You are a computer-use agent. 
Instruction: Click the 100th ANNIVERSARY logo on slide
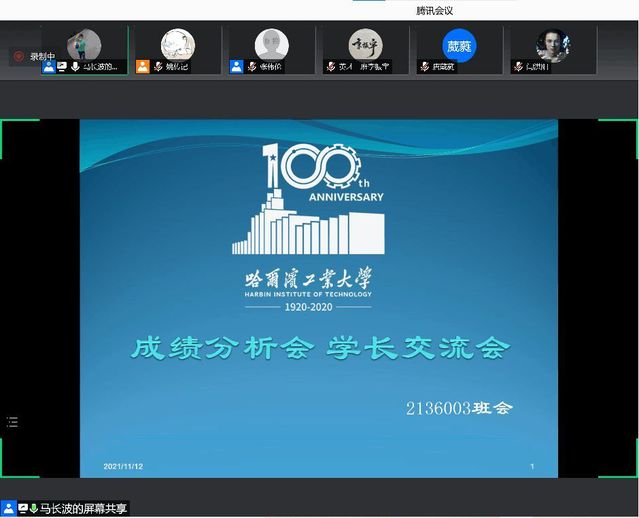(308, 199)
